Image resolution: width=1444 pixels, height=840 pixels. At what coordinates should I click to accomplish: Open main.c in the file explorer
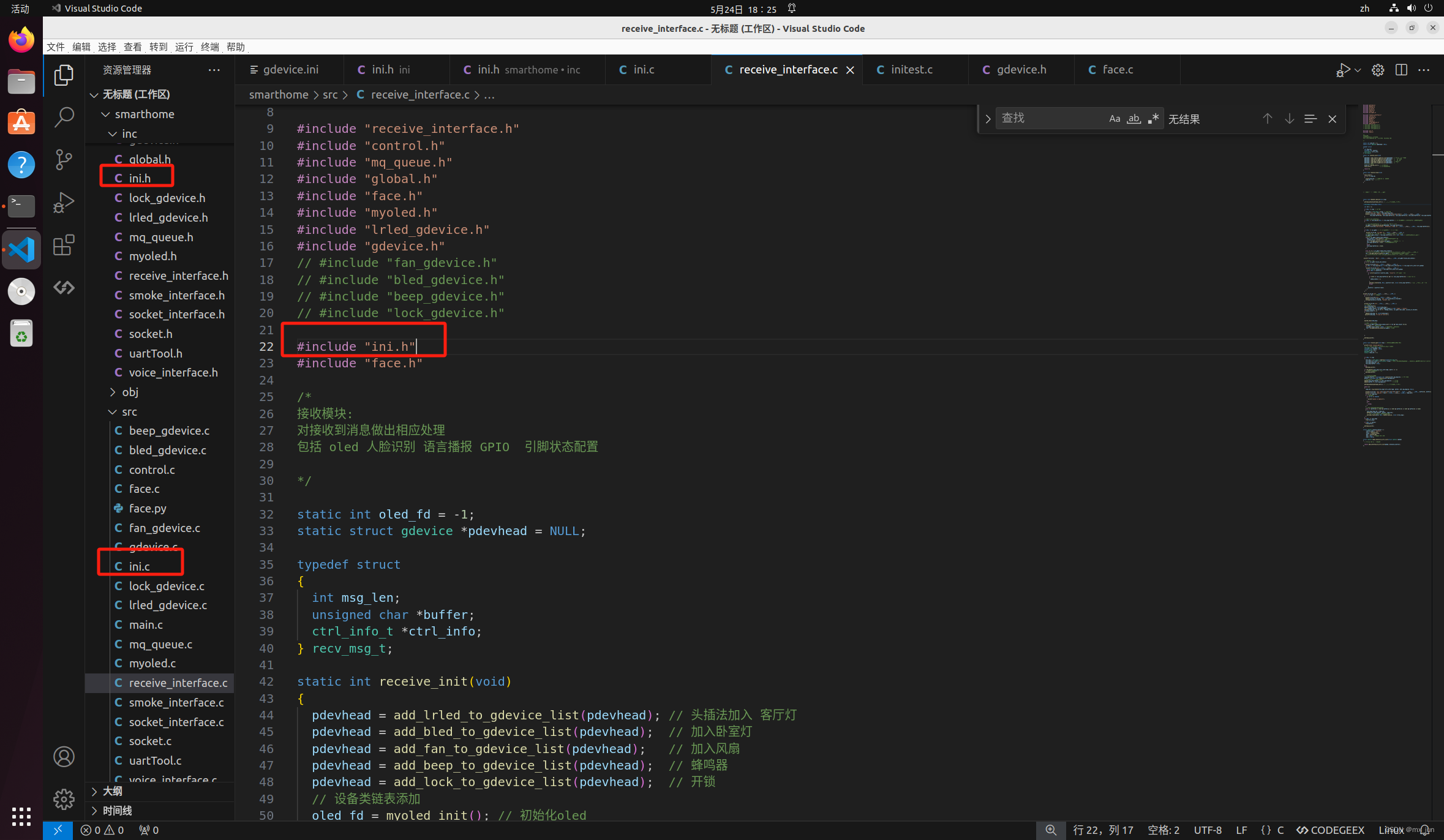[146, 624]
